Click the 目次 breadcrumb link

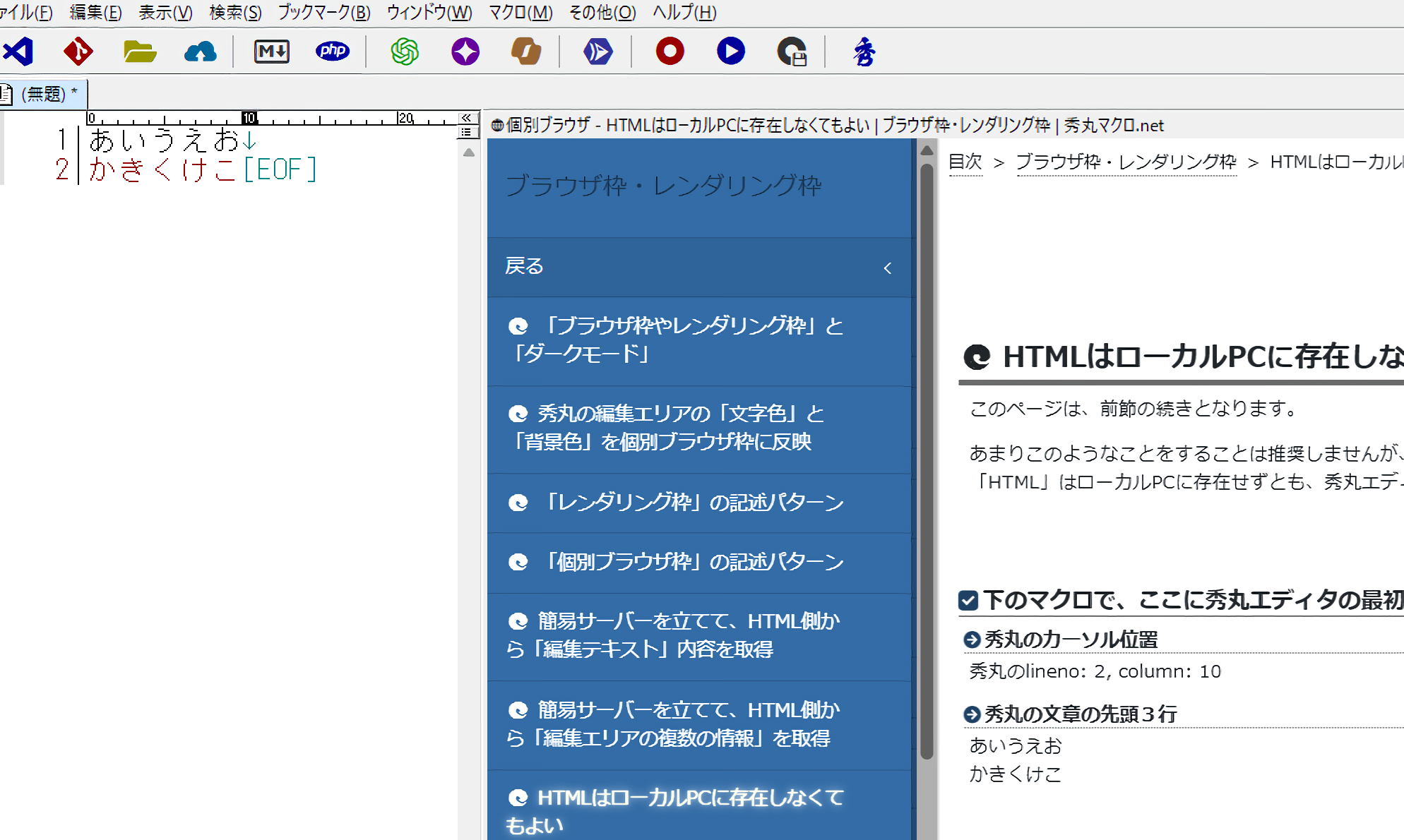coord(965,162)
